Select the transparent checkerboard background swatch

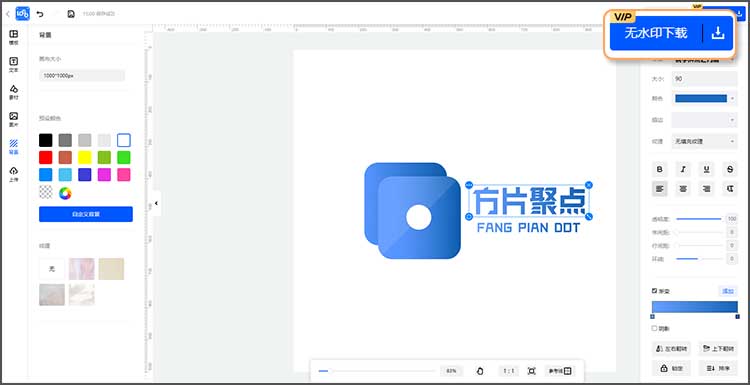[45, 193]
